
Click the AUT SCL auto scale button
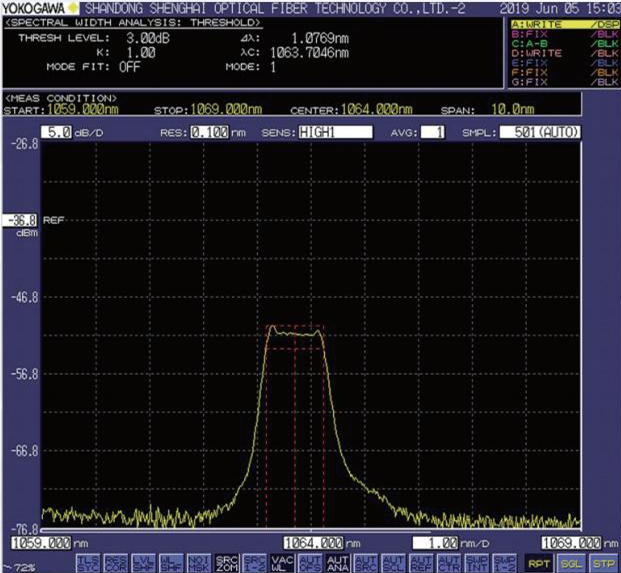coord(394,563)
